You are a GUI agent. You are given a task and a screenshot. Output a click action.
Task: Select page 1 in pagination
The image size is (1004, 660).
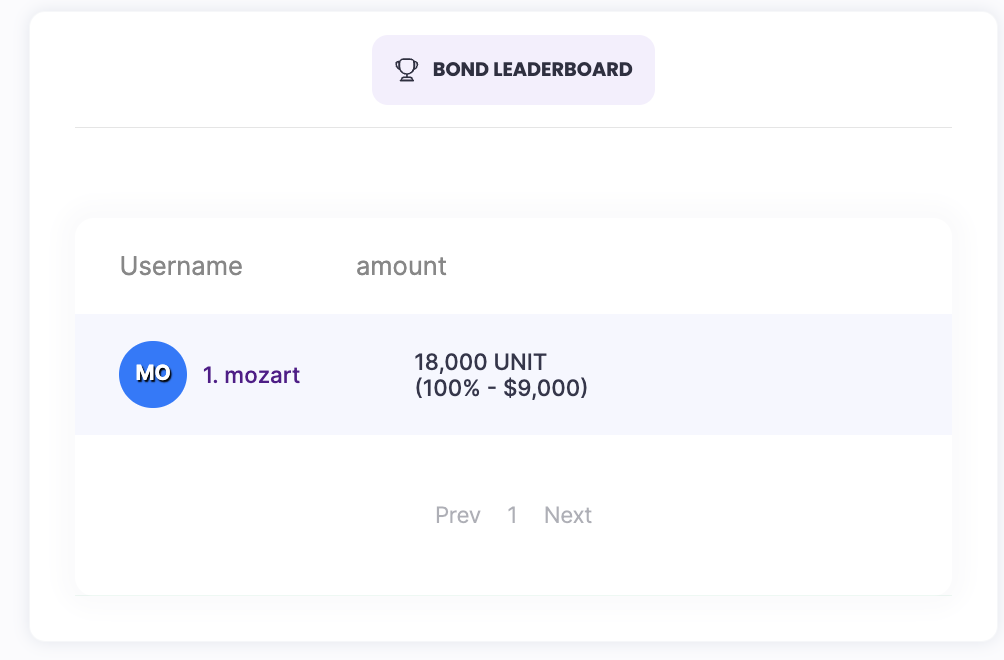pyautogui.click(x=512, y=515)
